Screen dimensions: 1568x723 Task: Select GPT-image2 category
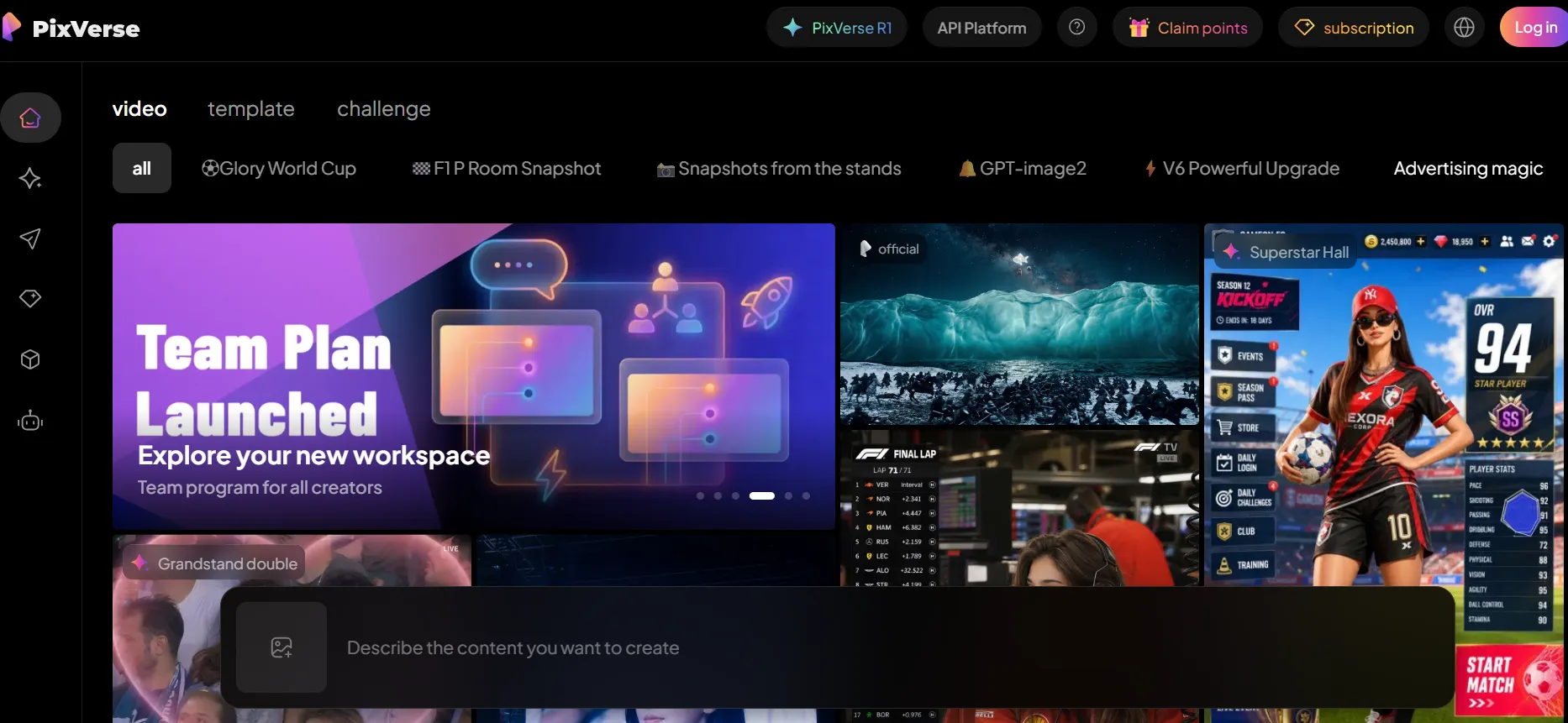[1023, 168]
